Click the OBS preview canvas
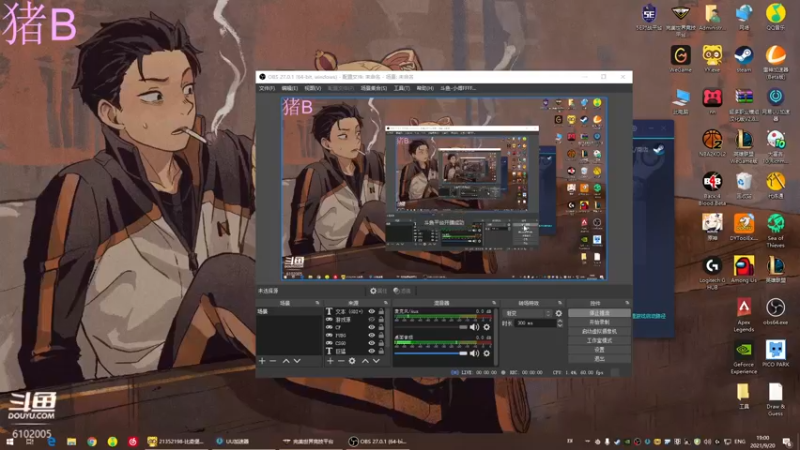The height and width of the screenshot is (450, 800). pos(444,188)
